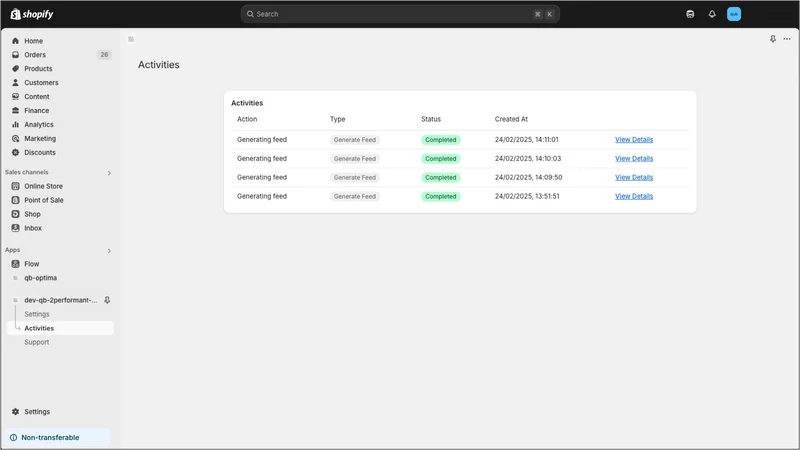Click the Completed badge in first row
Screen dimensions: 800x450
[440, 140]
